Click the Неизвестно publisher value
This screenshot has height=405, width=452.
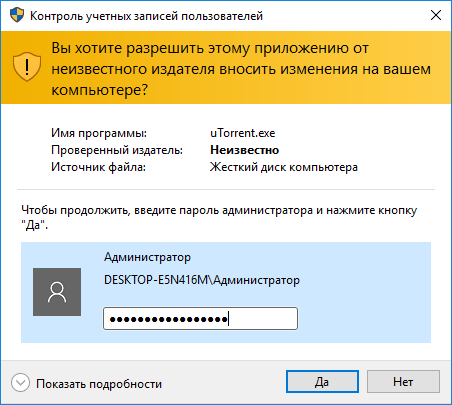tap(244, 150)
